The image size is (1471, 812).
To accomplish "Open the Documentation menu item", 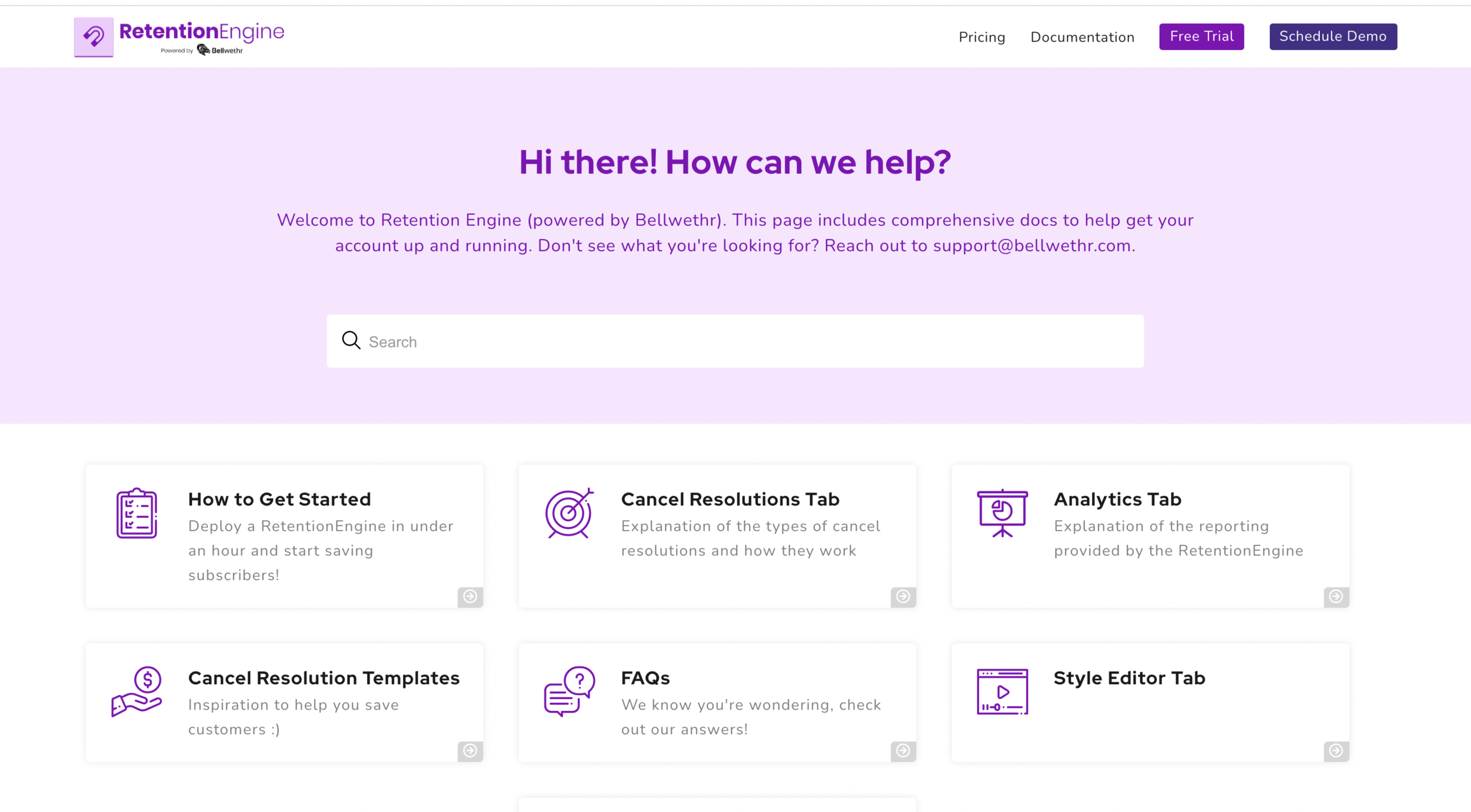I will coord(1082,37).
